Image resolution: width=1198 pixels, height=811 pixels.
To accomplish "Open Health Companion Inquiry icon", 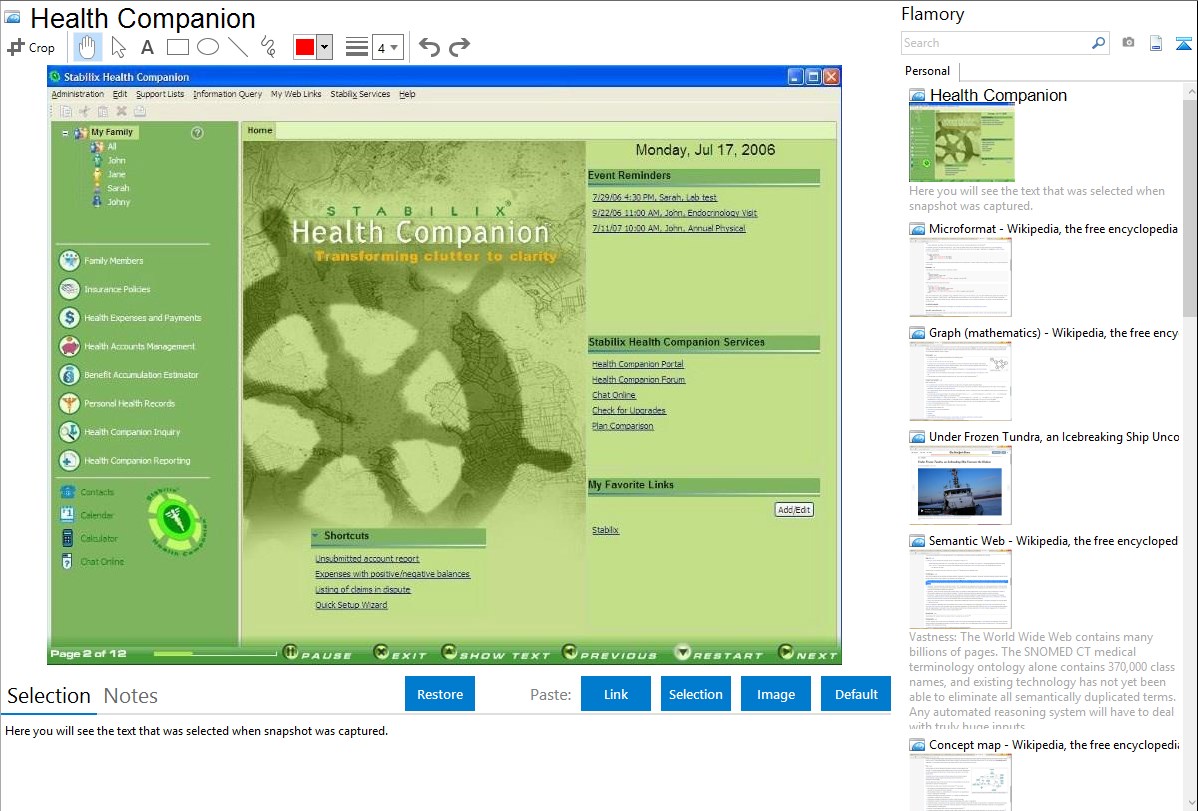I will tap(69, 432).
